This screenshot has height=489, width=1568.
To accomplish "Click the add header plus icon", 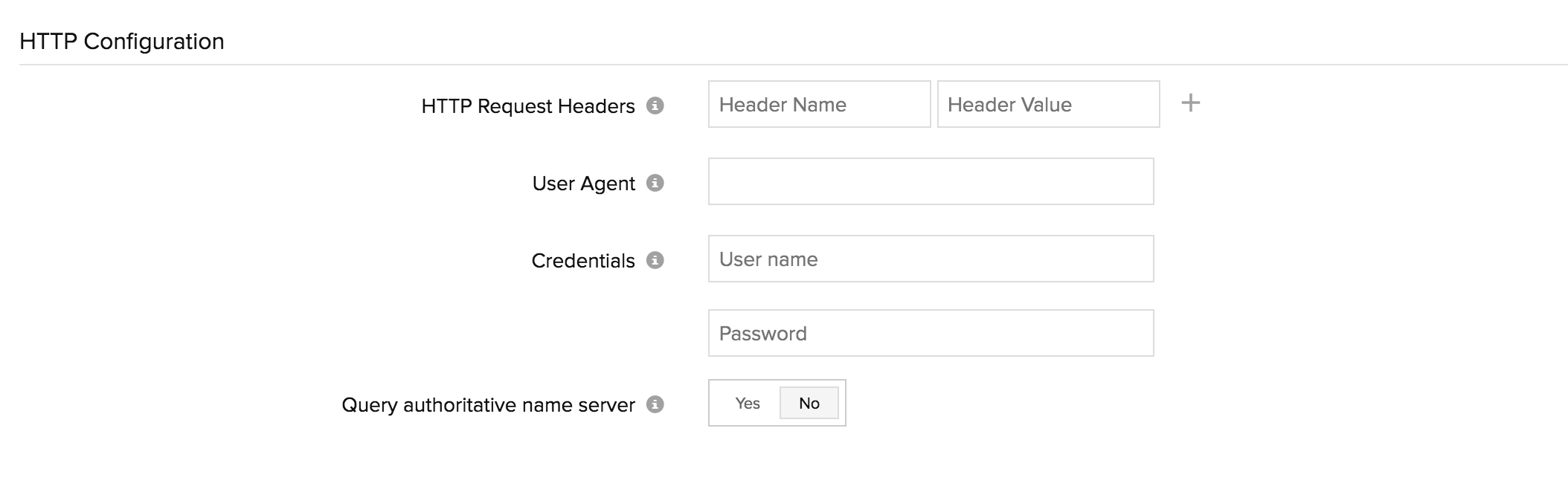I will click(1190, 103).
